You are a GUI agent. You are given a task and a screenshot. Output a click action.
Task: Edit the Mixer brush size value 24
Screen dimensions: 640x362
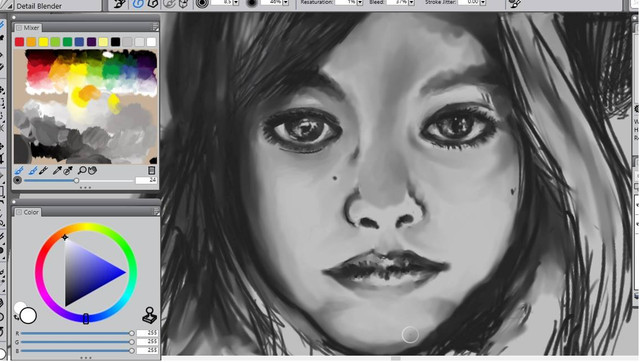[x=147, y=180]
